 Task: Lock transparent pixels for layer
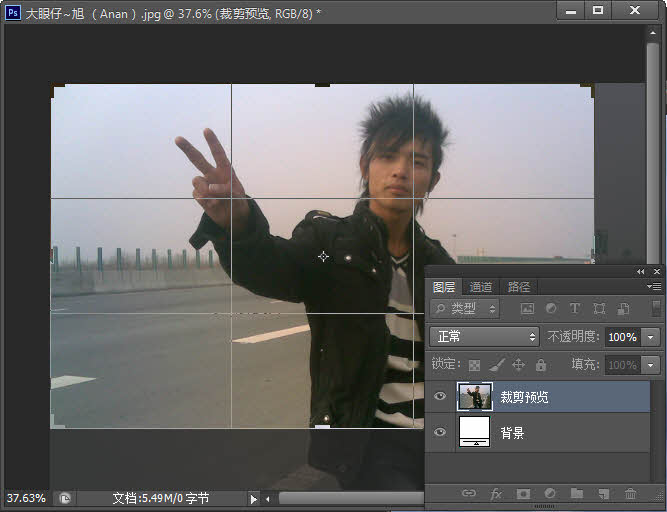(475, 366)
